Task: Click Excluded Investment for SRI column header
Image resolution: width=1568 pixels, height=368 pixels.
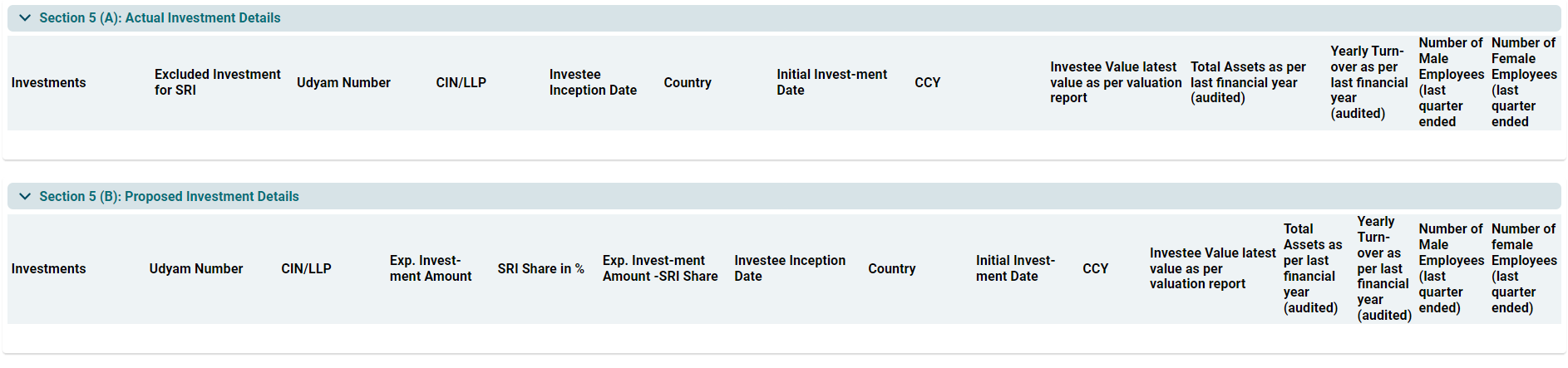Action: coord(217,82)
